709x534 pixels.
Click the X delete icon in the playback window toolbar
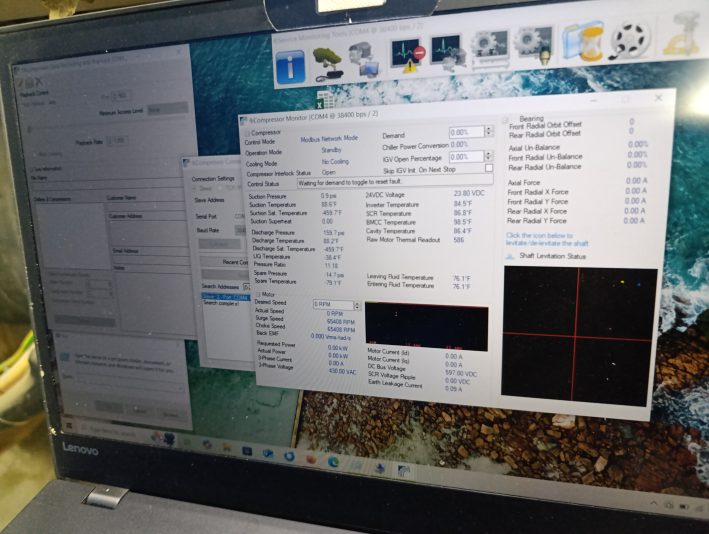tap(38, 82)
